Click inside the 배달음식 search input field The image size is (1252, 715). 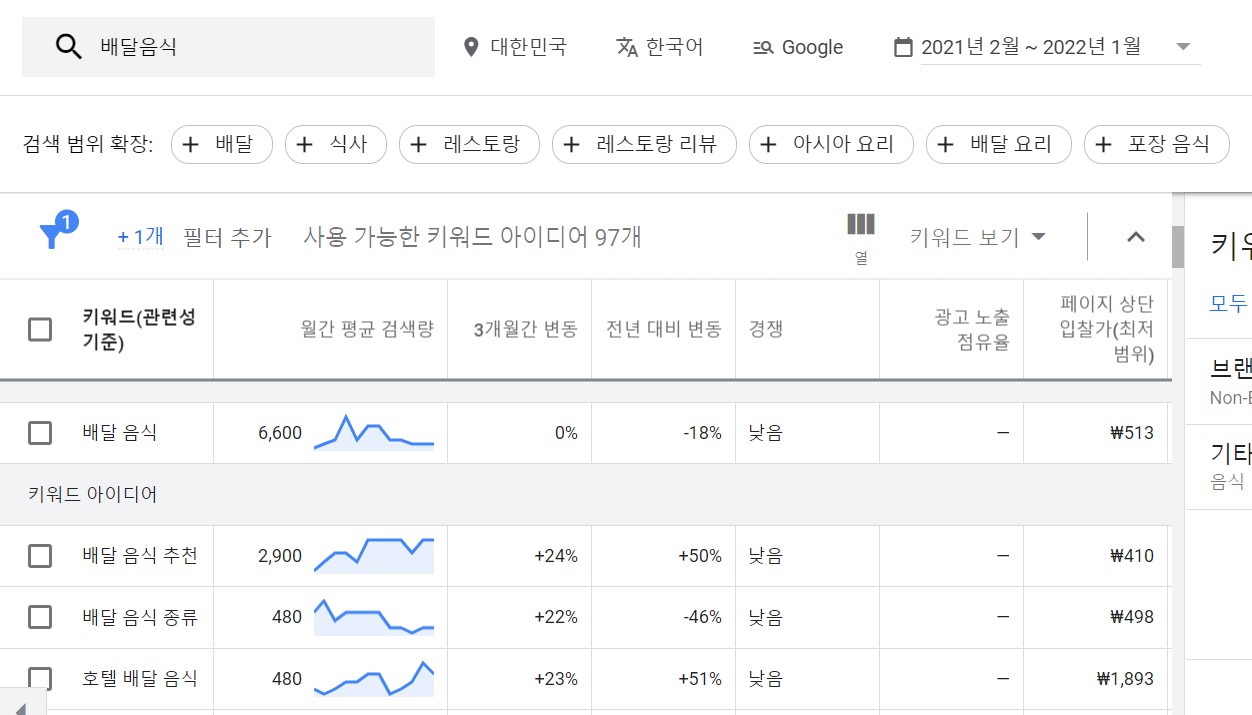tap(200, 45)
